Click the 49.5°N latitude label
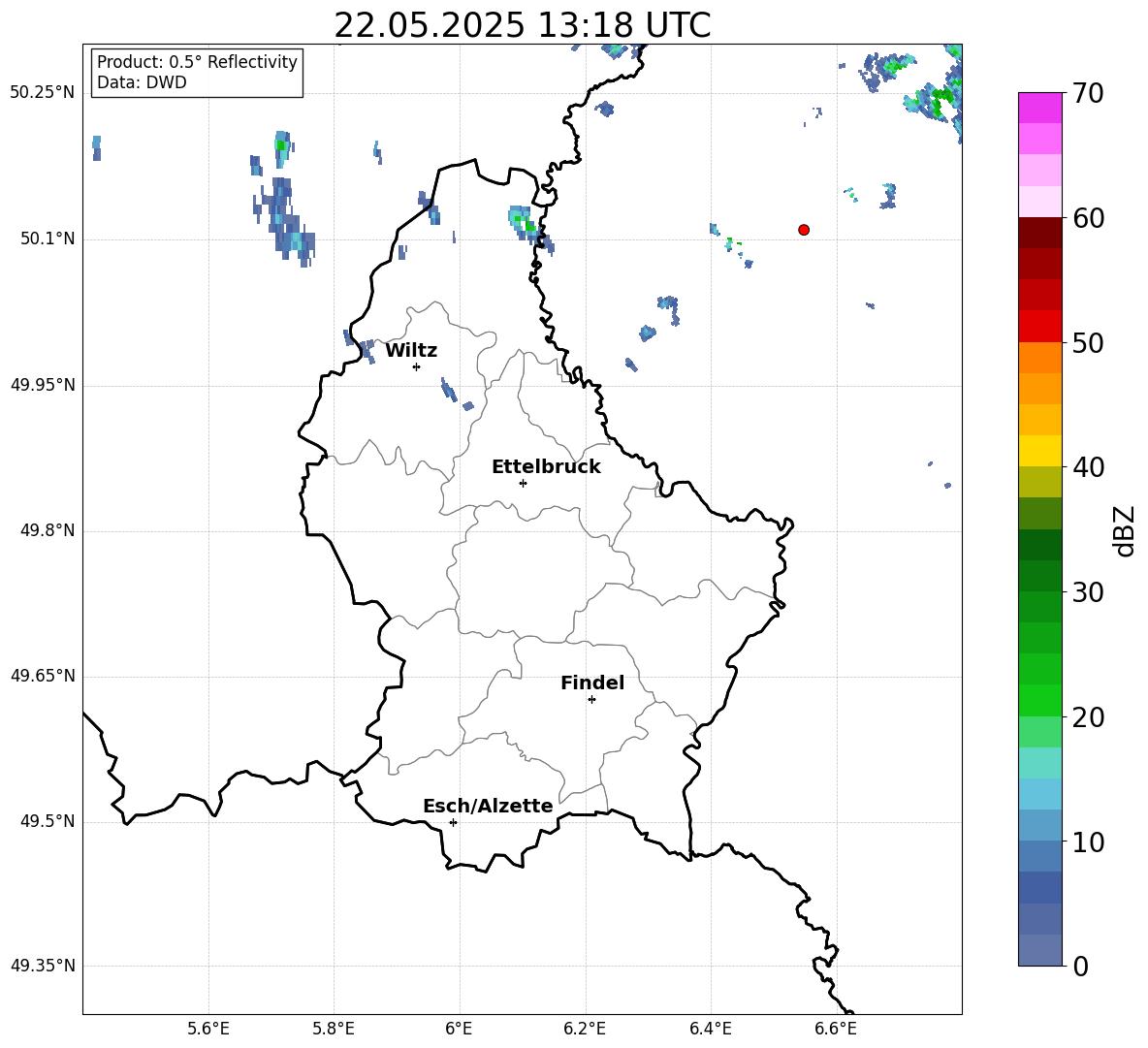 click(x=48, y=821)
